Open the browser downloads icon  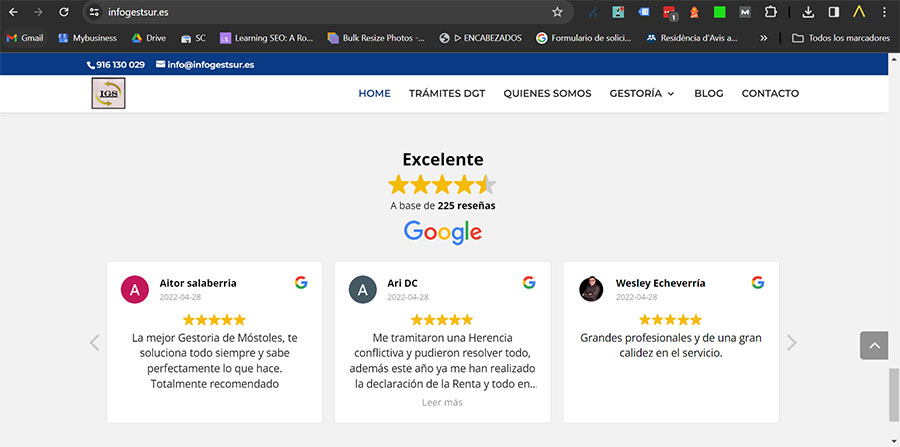(x=808, y=12)
